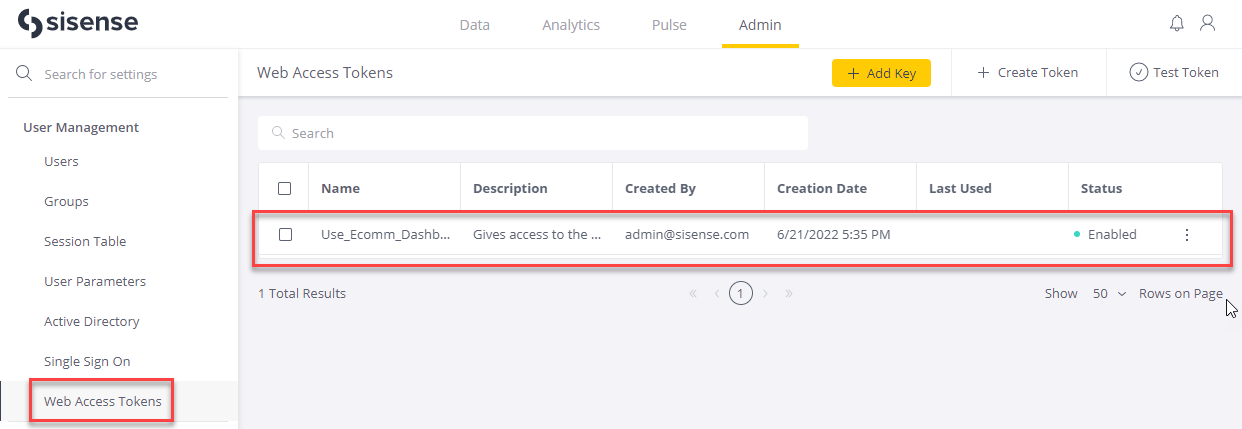
Task: Select page 1 in pagination
Action: [741, 294]
